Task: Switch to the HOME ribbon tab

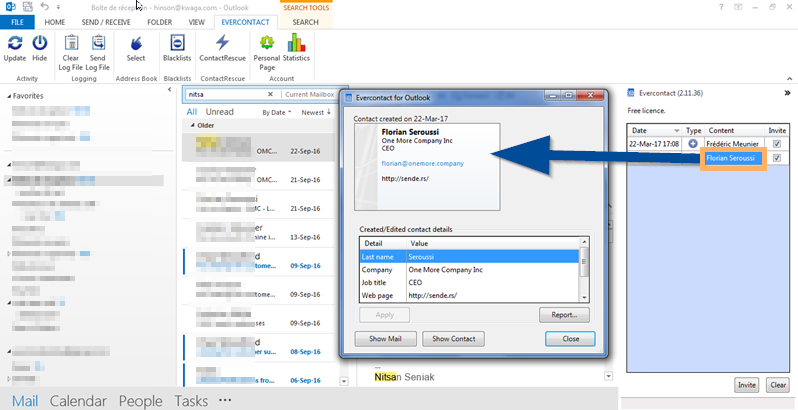Action: 54,22
